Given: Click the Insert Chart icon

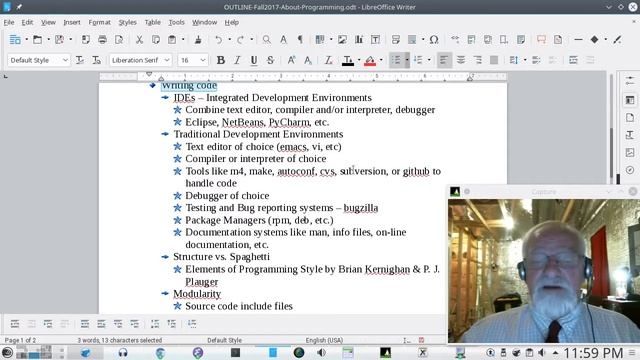Looking at the screenshot, I should point(359,40).
